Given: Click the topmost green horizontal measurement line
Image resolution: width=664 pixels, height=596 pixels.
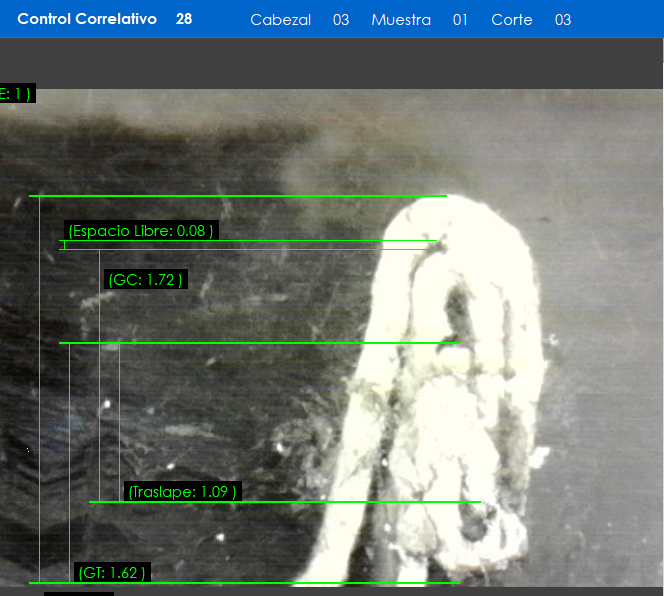Looking at the screenshot, I should [240, 196].
